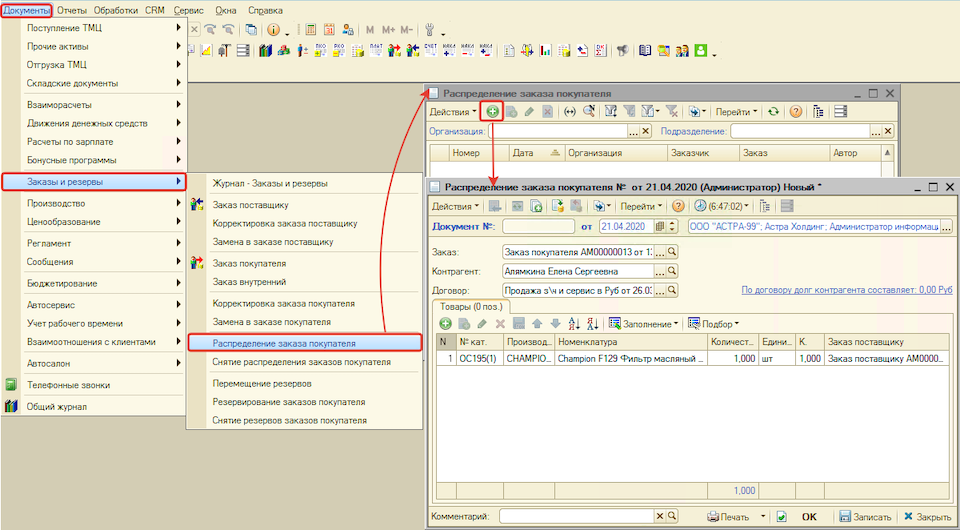Click the green user icon in second toolbar
The width and height of the screenshot is (960, 530).
coord(701,51)
